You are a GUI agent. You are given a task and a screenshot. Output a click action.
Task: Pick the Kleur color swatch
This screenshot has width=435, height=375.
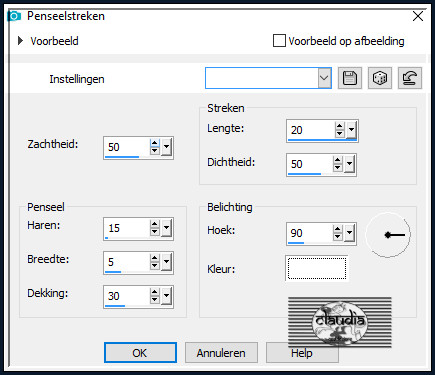(317, 269)
